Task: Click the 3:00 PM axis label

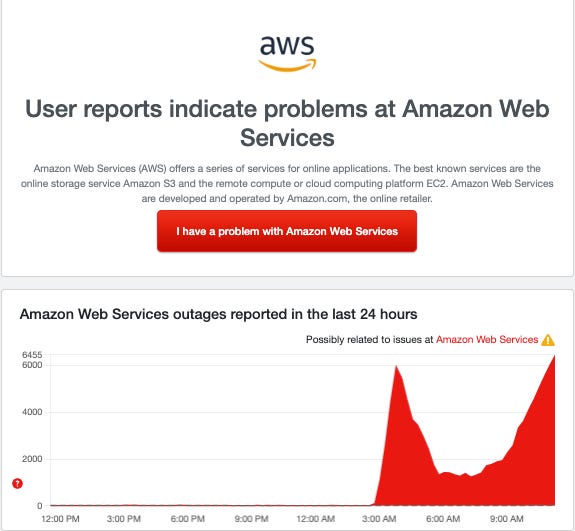Action: pos(124,519)
